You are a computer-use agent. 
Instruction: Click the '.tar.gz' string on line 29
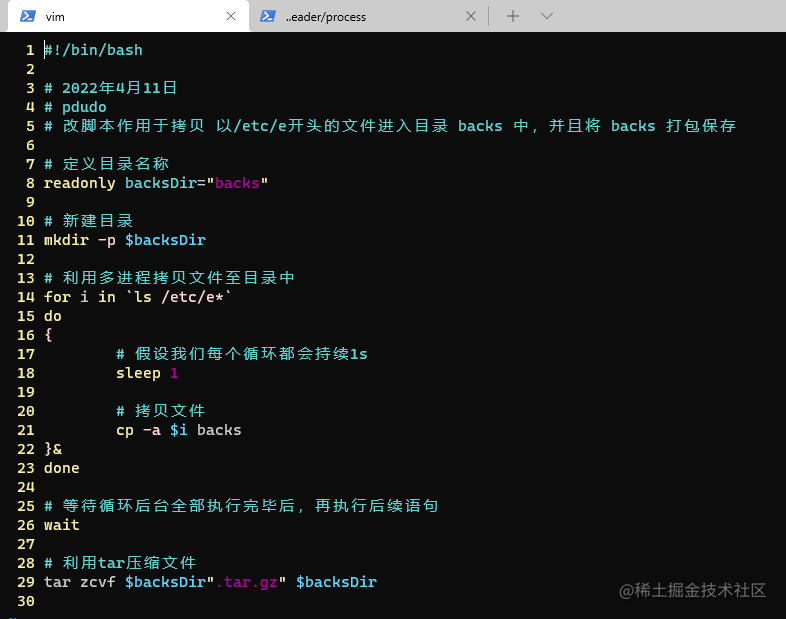(x=246, y=582)
